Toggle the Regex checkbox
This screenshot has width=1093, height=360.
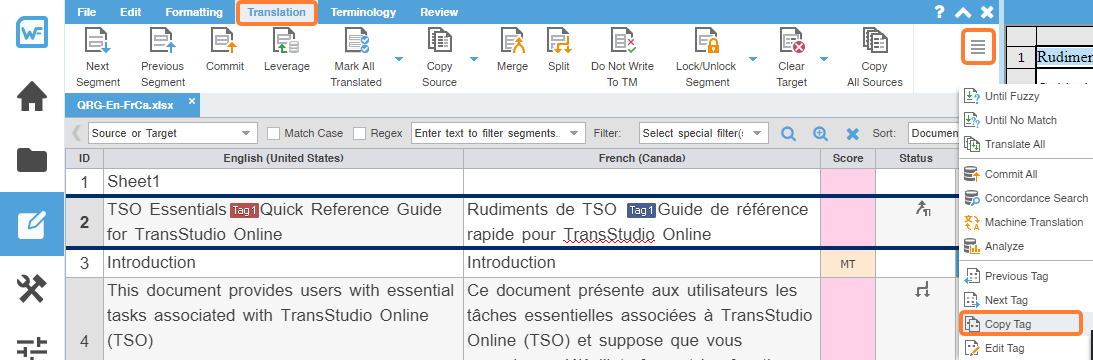[360, 133]
